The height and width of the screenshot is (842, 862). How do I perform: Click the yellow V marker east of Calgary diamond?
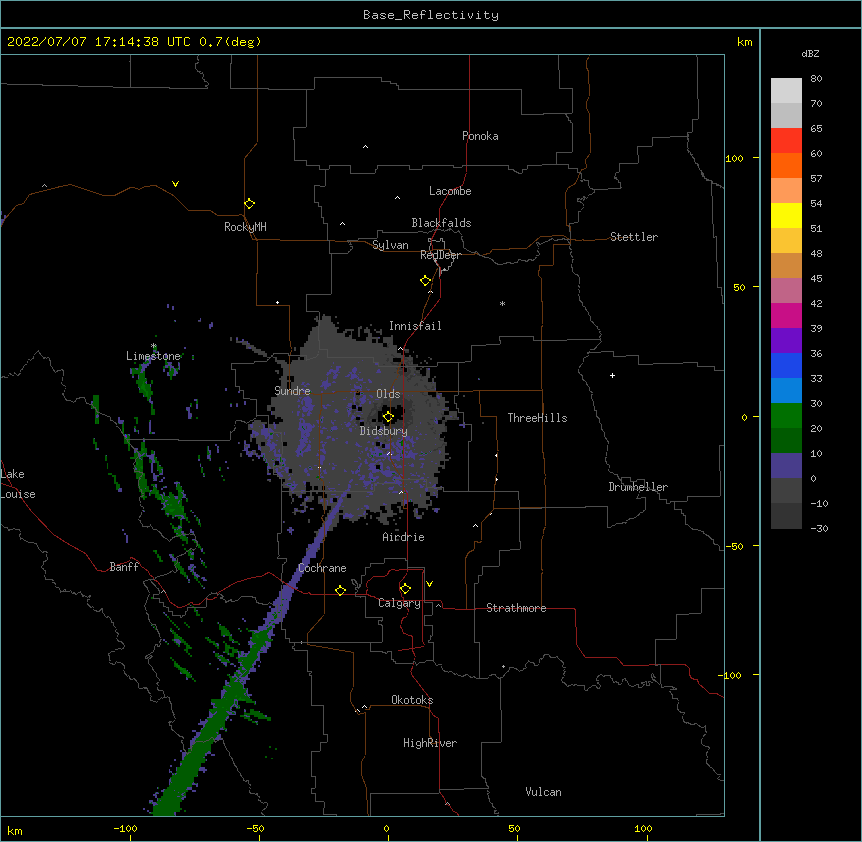pos(429,584)
